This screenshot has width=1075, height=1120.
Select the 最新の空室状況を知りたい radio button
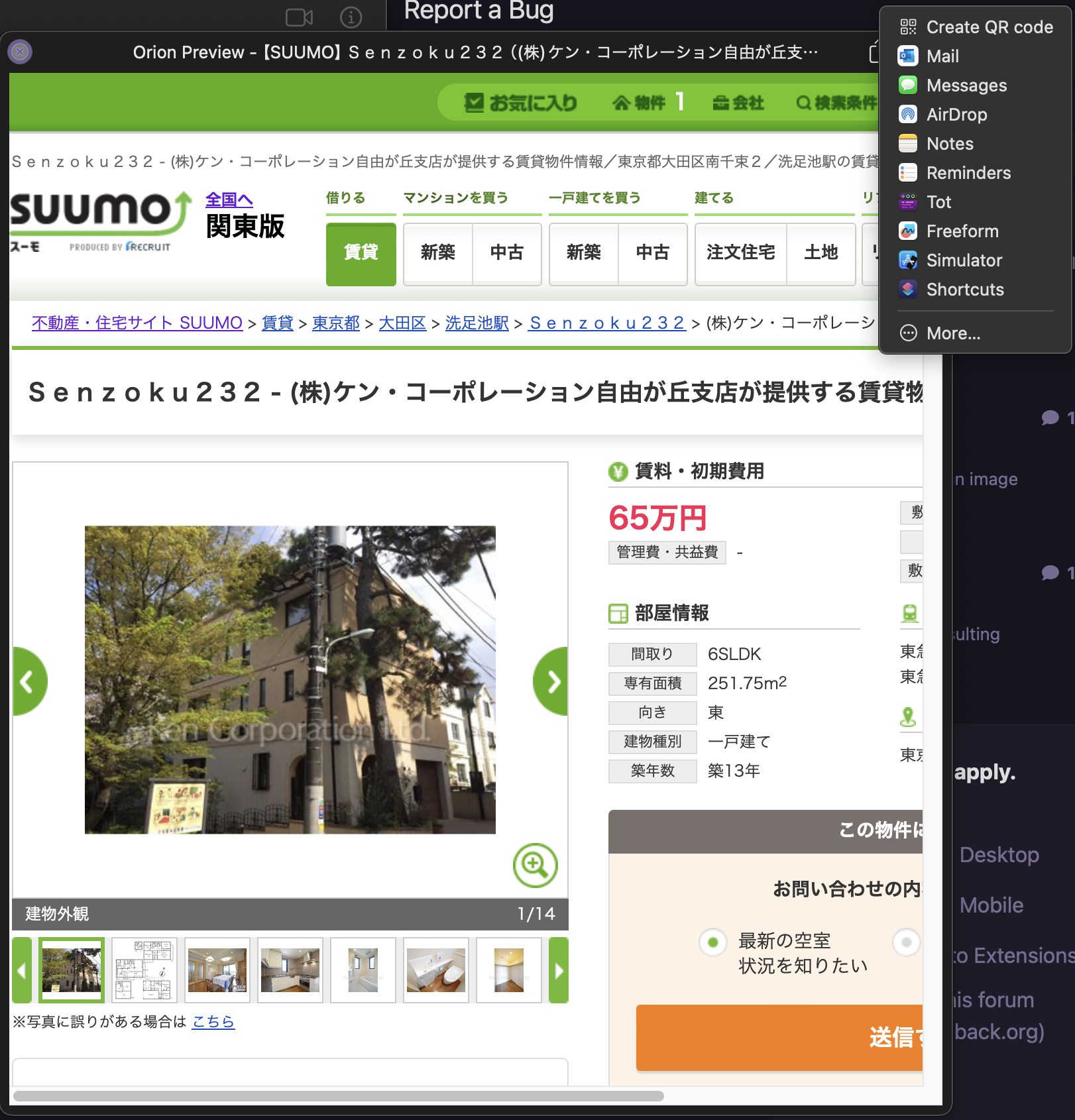pos(713,942)
